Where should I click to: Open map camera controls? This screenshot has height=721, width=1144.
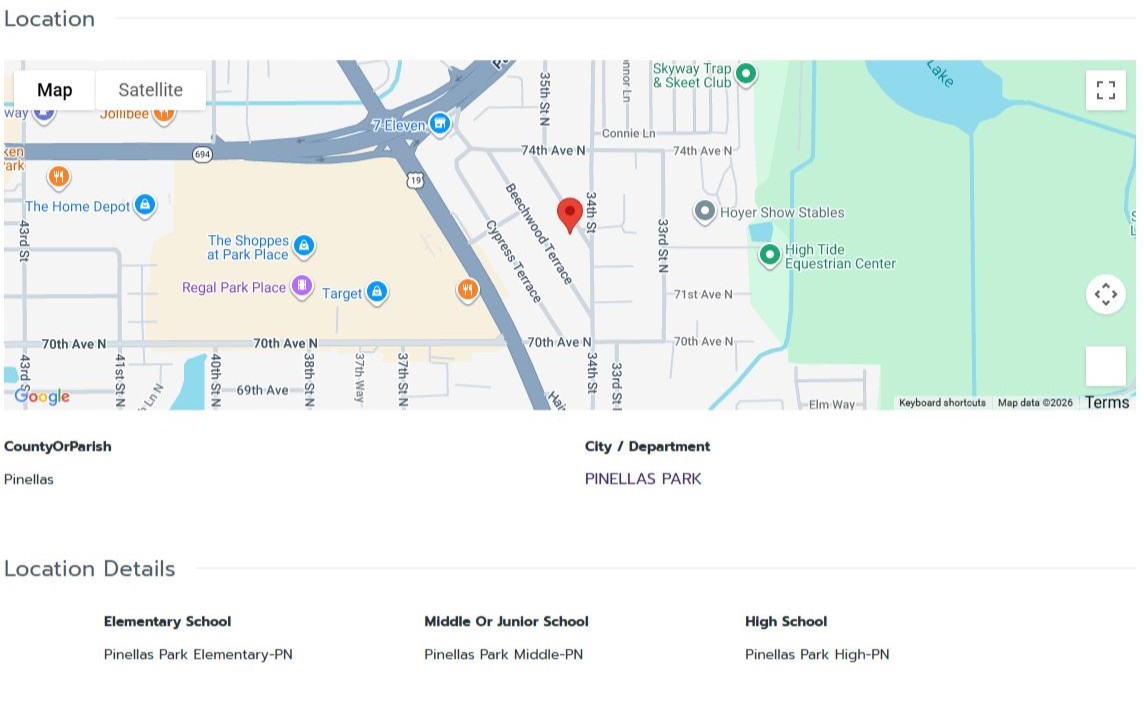coord(1105,294)
